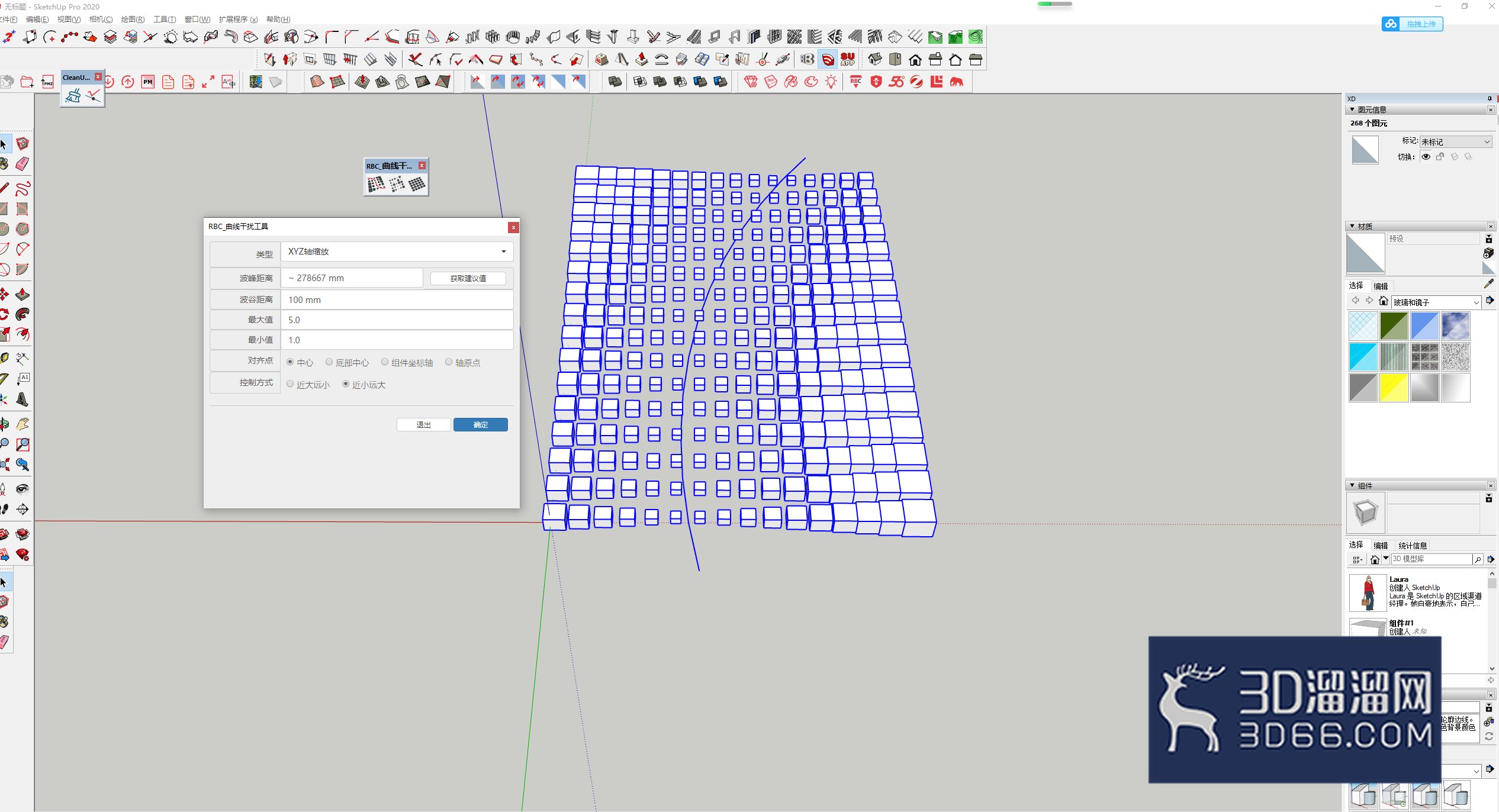Click the create material icon
The image size is (1499, 812).
click(1488, 253)
